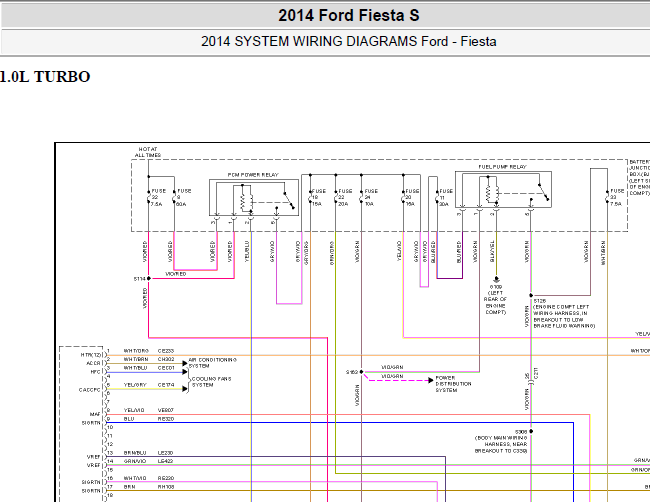Click the 'HOT AT ALL TIMES' label
Screen dimensions: 650x502
coord(148,152)
